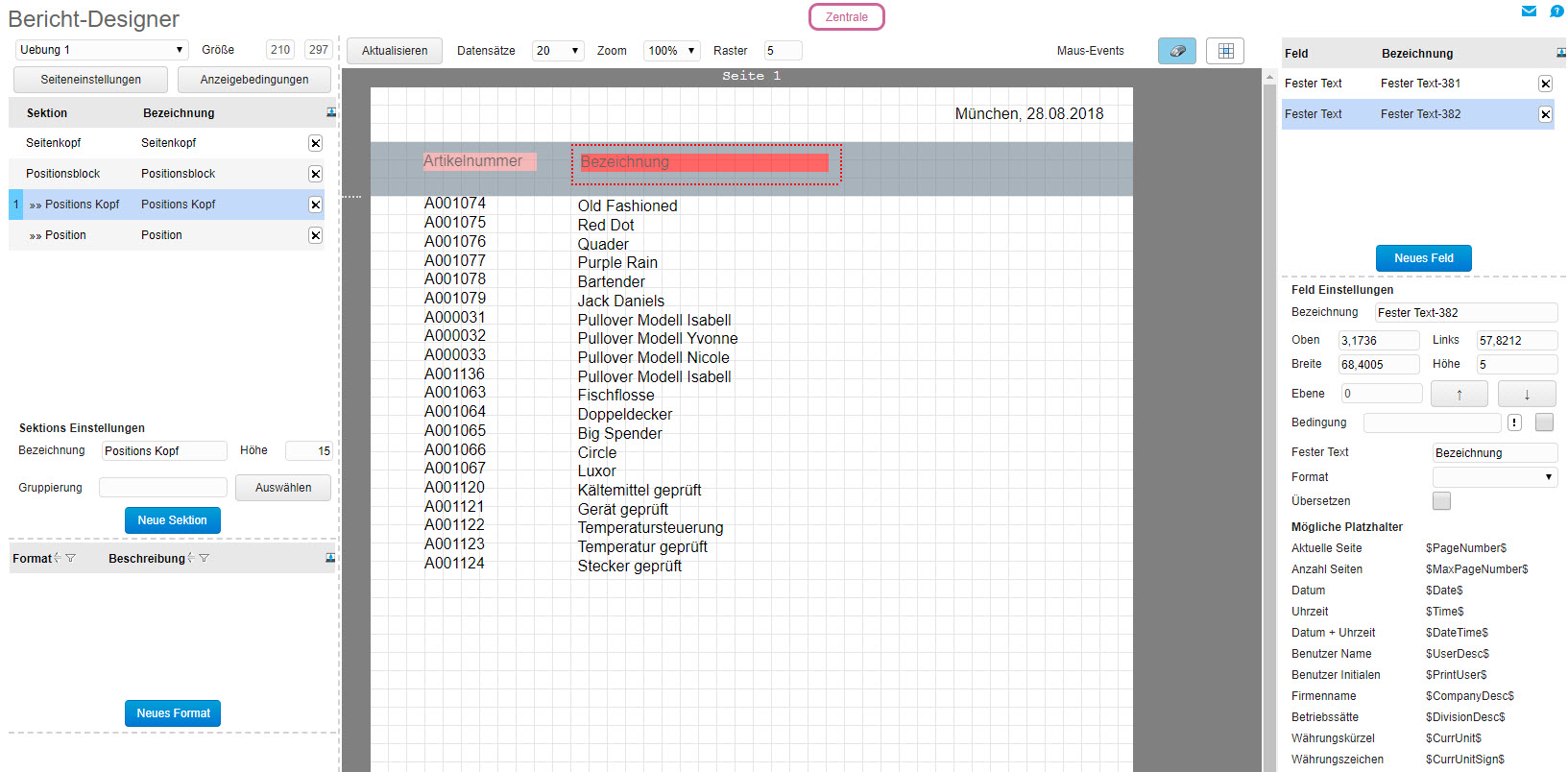
Task: Open the Format dropdown in Feld Einstellungen
Action: pos(1494,477)
